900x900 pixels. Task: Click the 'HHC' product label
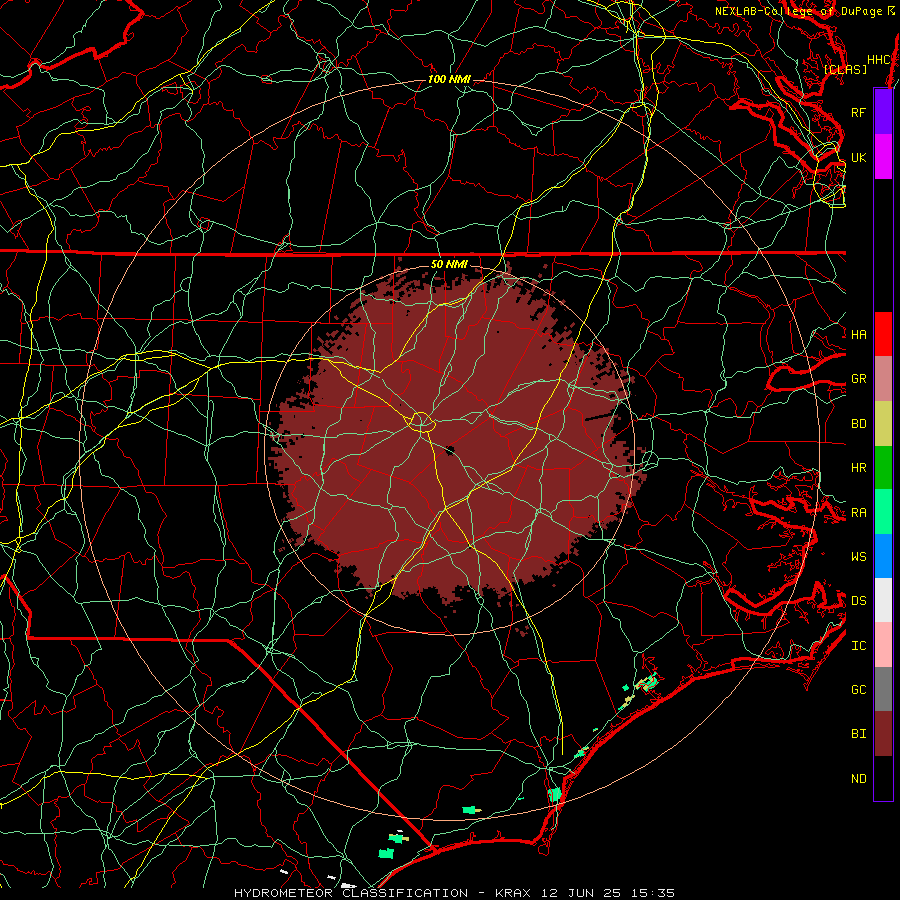click(878, 60)
